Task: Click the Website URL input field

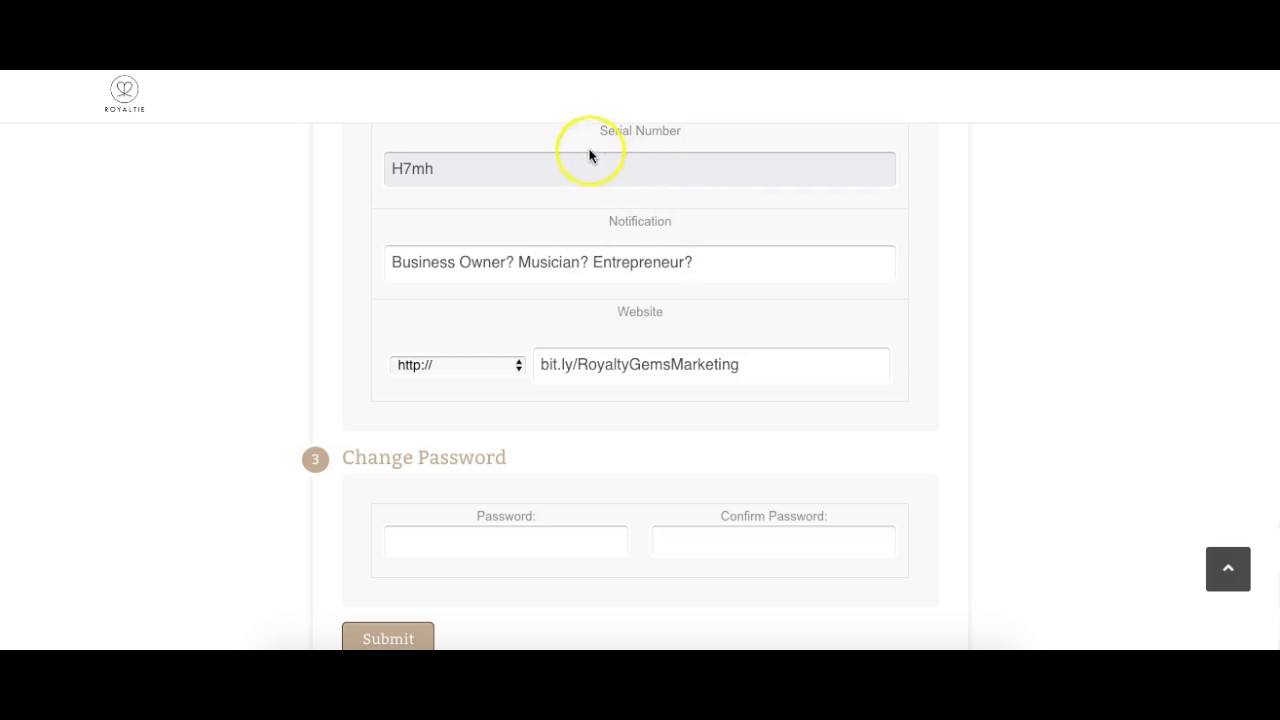Action: click(x=711, y=365)
